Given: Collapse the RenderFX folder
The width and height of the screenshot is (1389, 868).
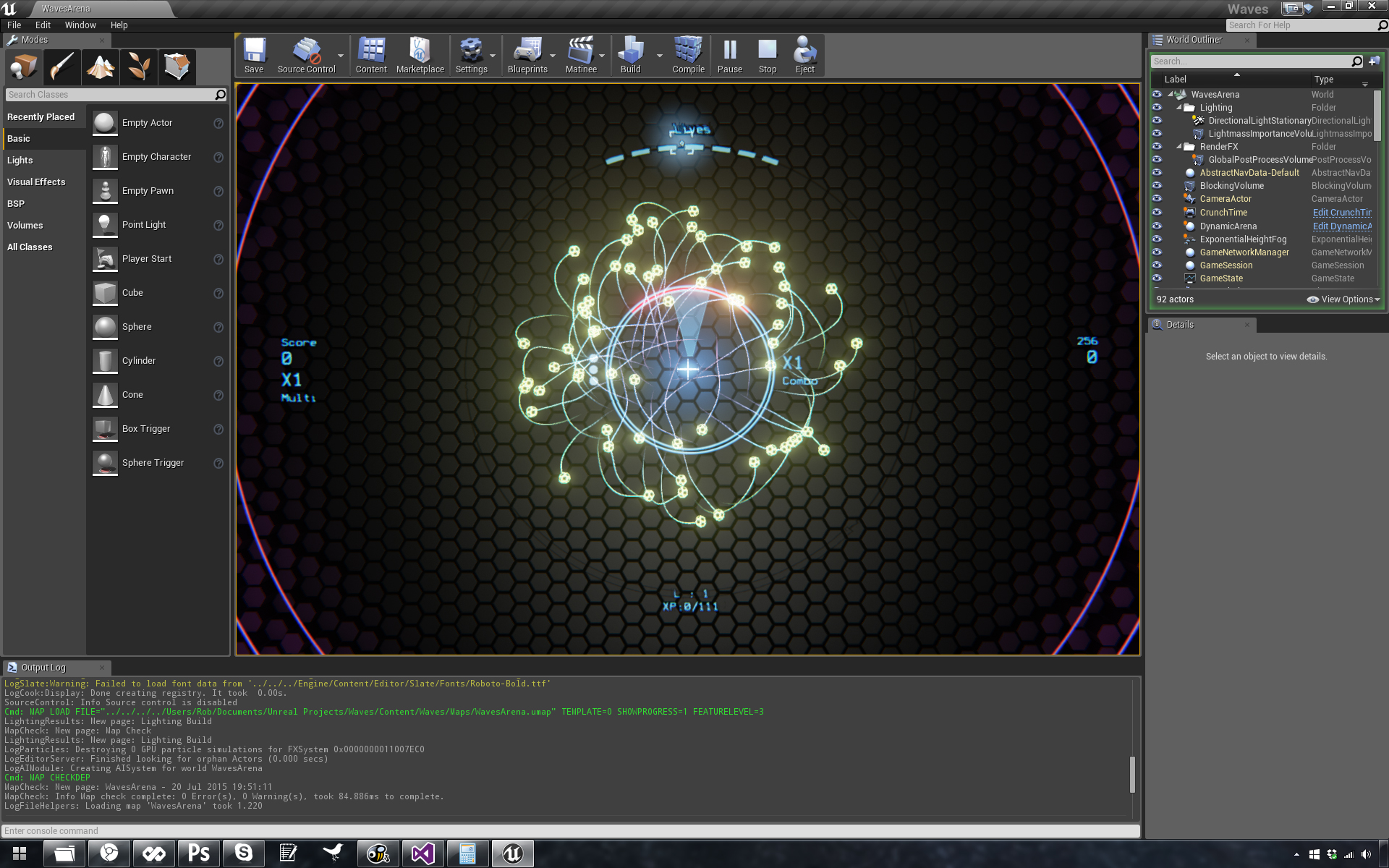Looking at the screenshot, I should tap(1179, 146).
